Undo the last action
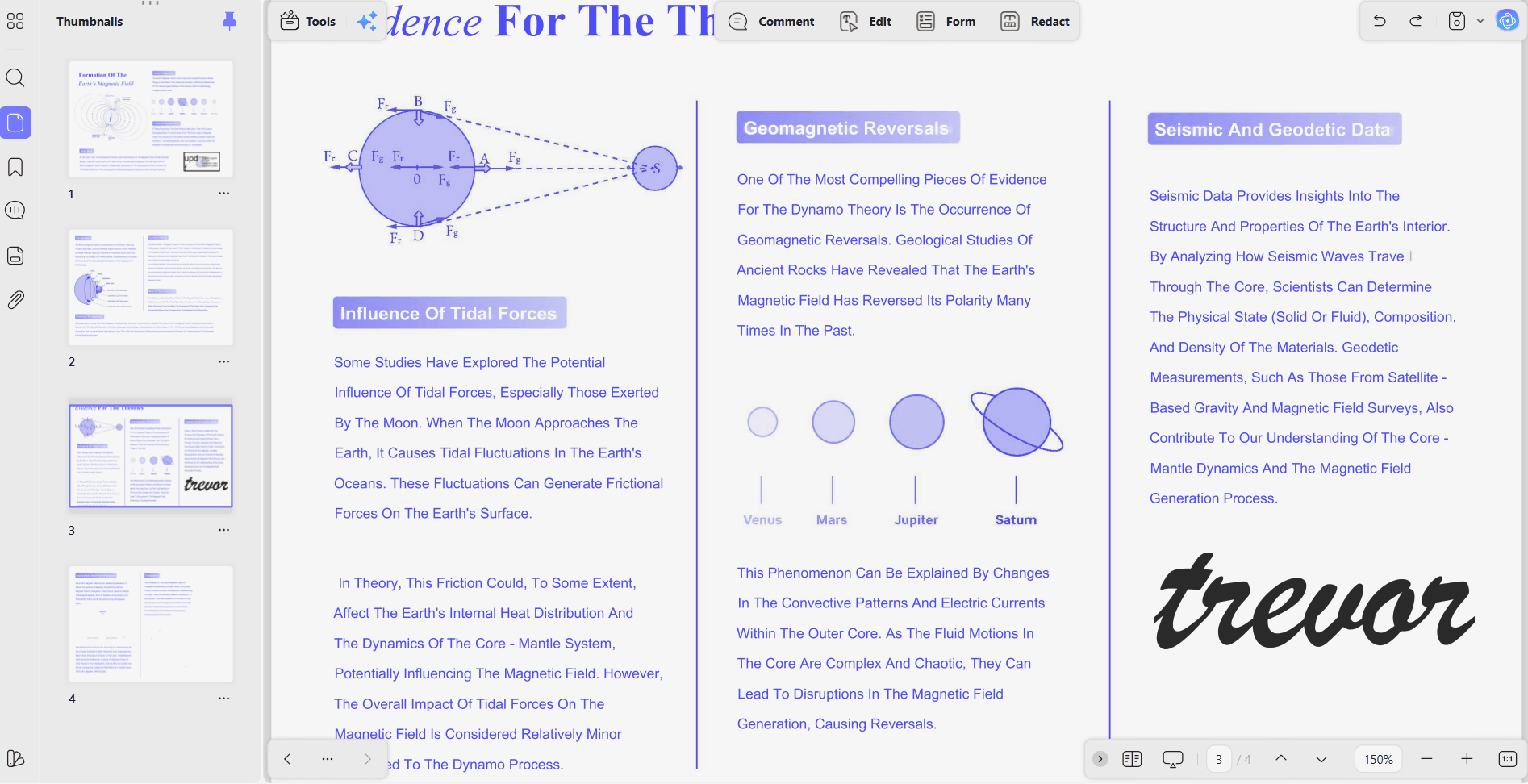1528x784 pixels. tap(1380, 22)
